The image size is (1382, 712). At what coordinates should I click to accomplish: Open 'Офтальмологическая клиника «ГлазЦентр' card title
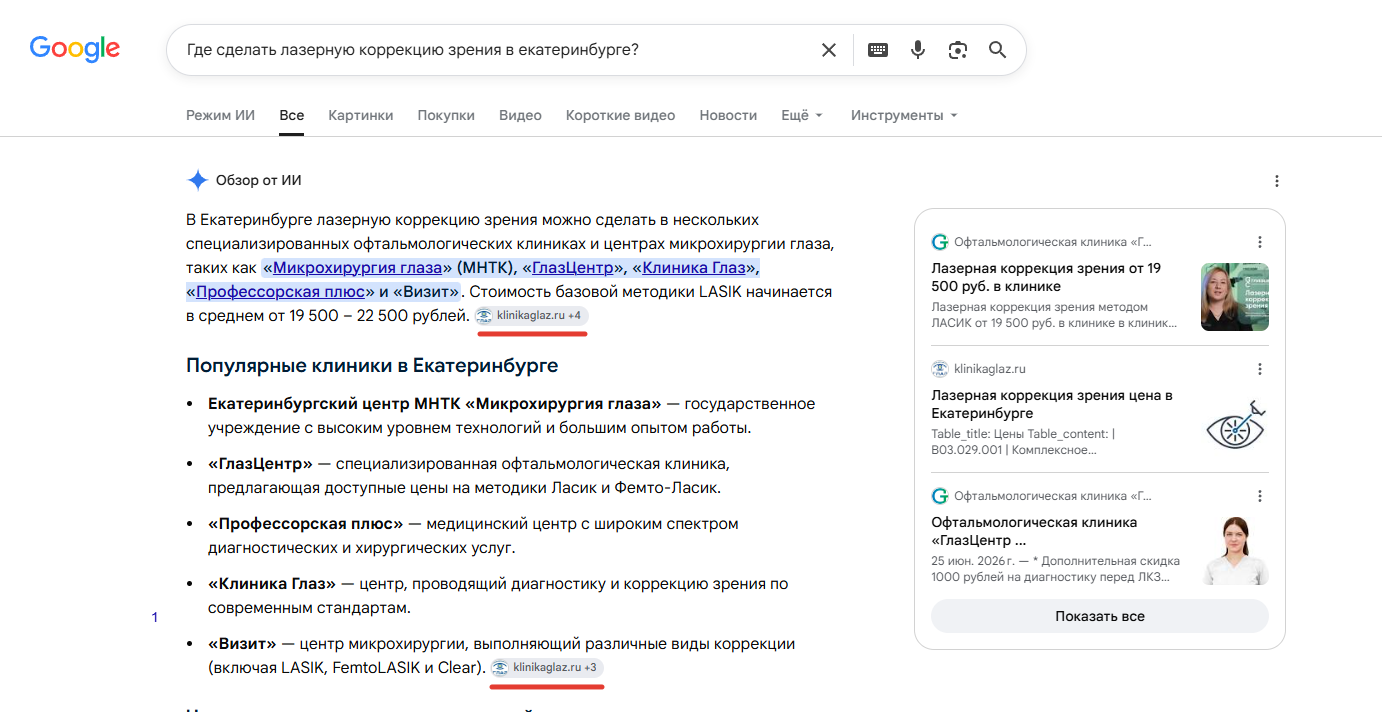(1034, 531)
